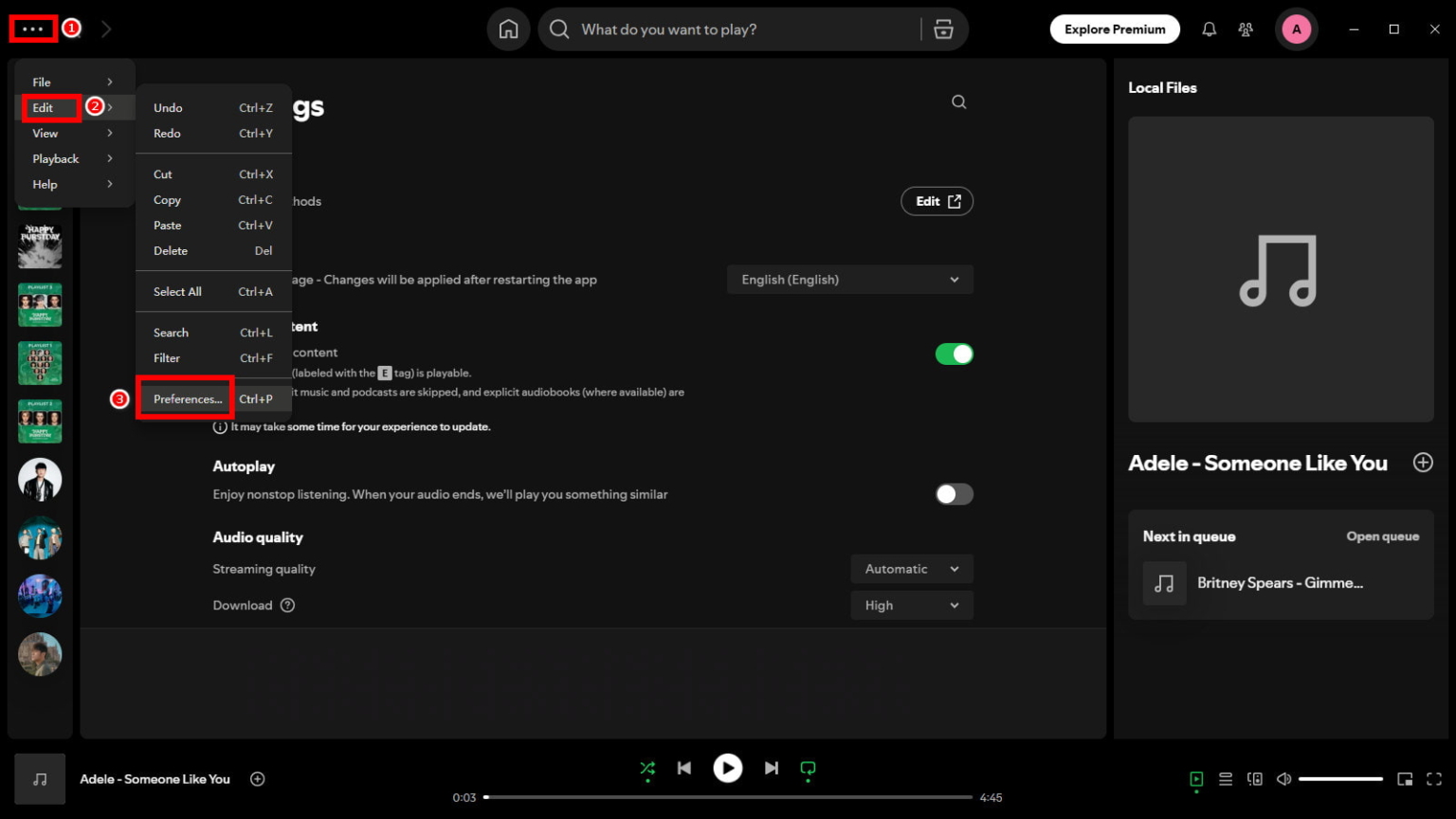Mute the volume via speaker icon

tap(1283, 778)
